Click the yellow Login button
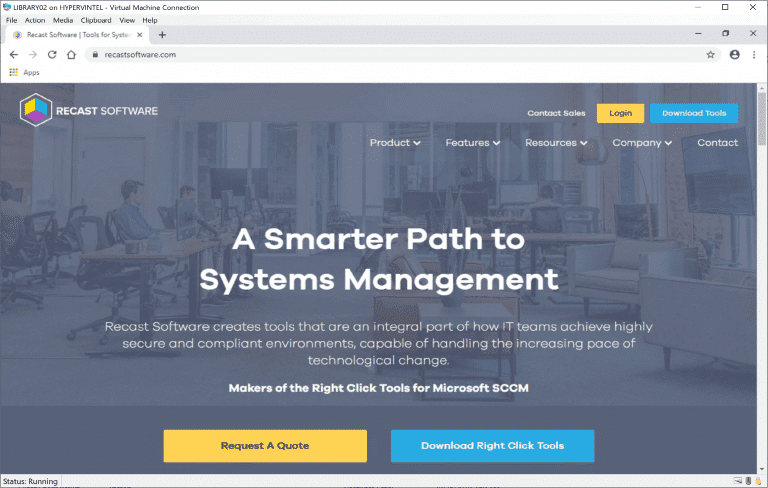 pyautogui.click(x=620, y=113)
